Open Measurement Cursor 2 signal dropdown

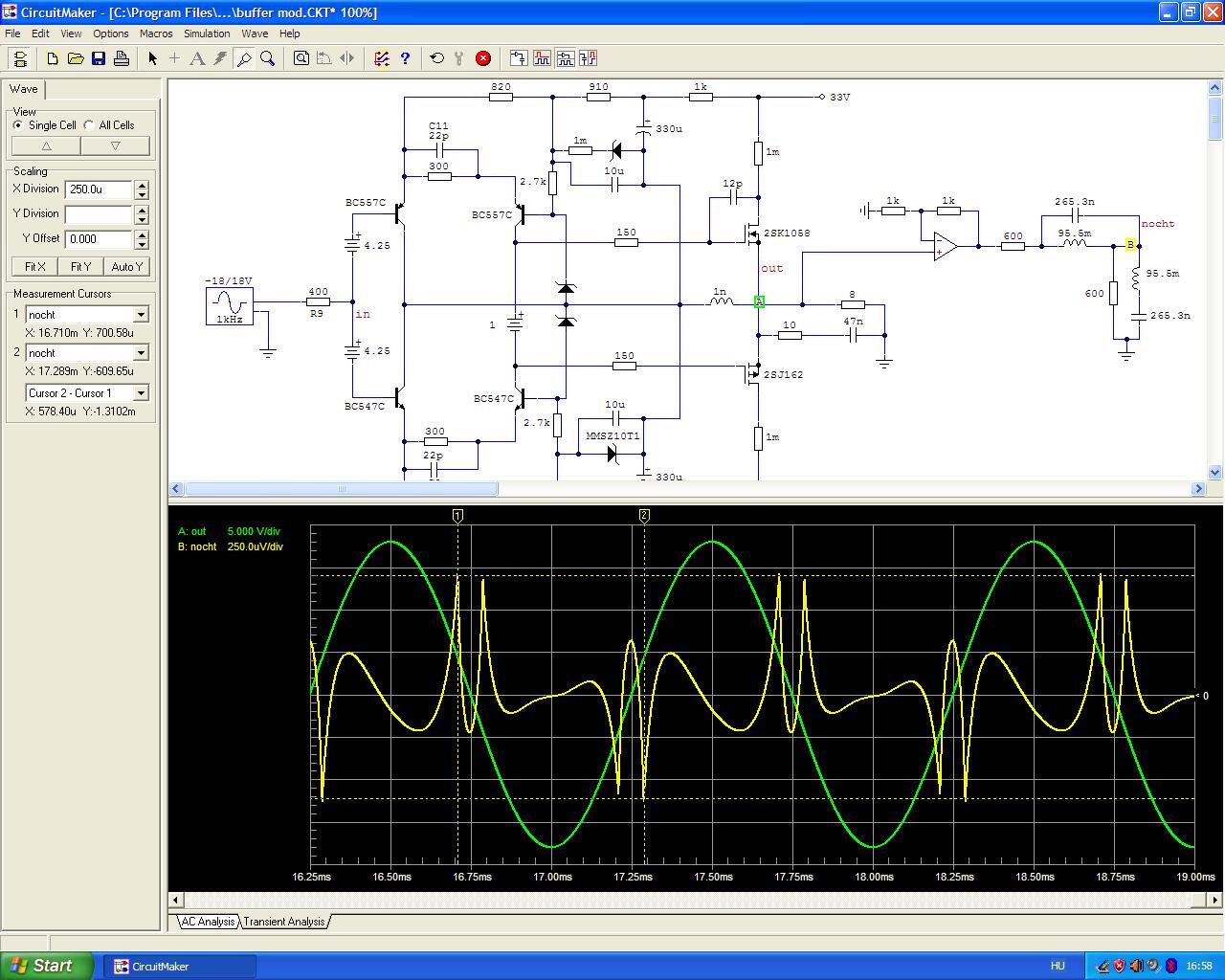click(x=141, y=353)
